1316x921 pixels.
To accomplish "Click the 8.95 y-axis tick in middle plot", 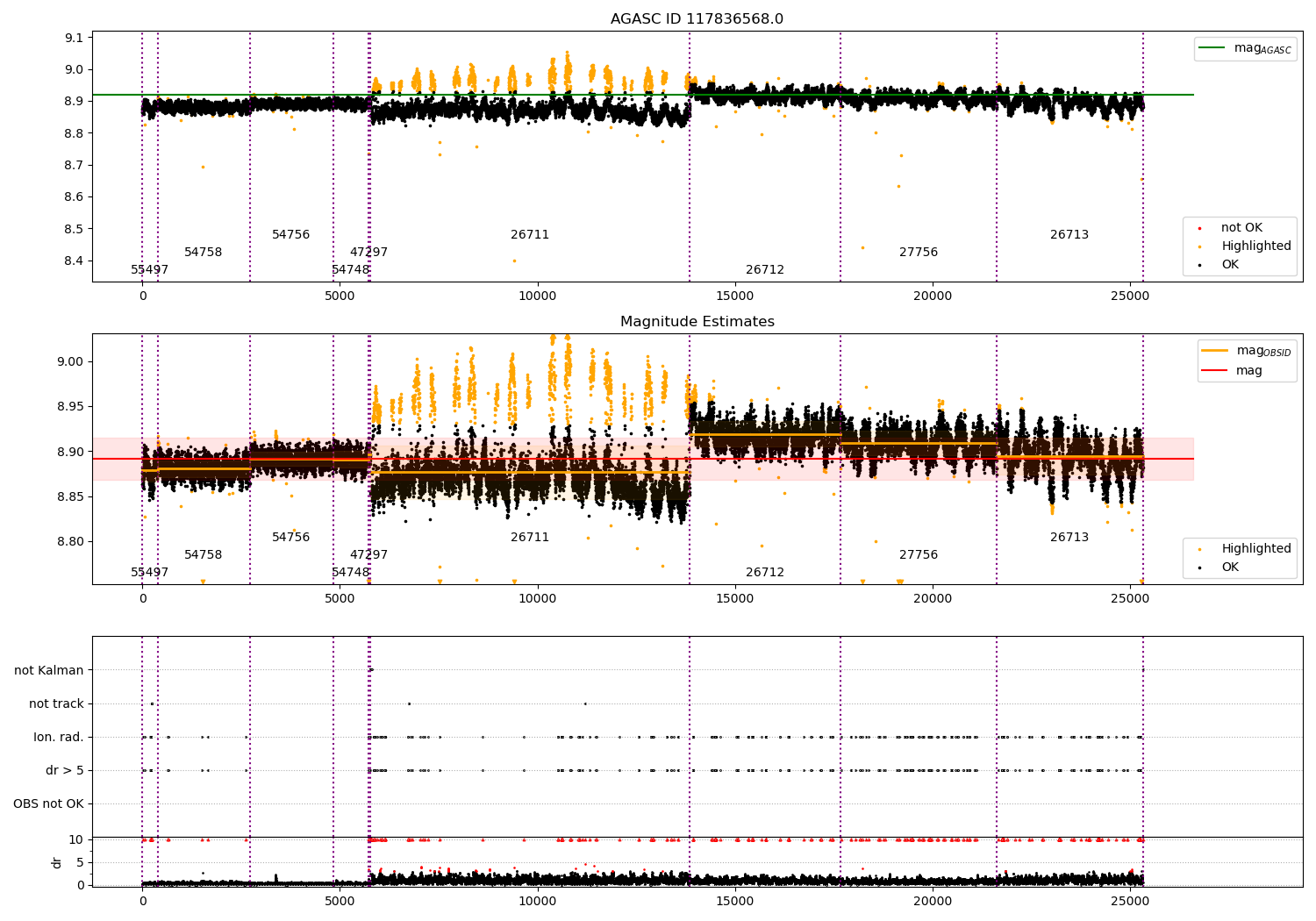I will tap(70, 407).
